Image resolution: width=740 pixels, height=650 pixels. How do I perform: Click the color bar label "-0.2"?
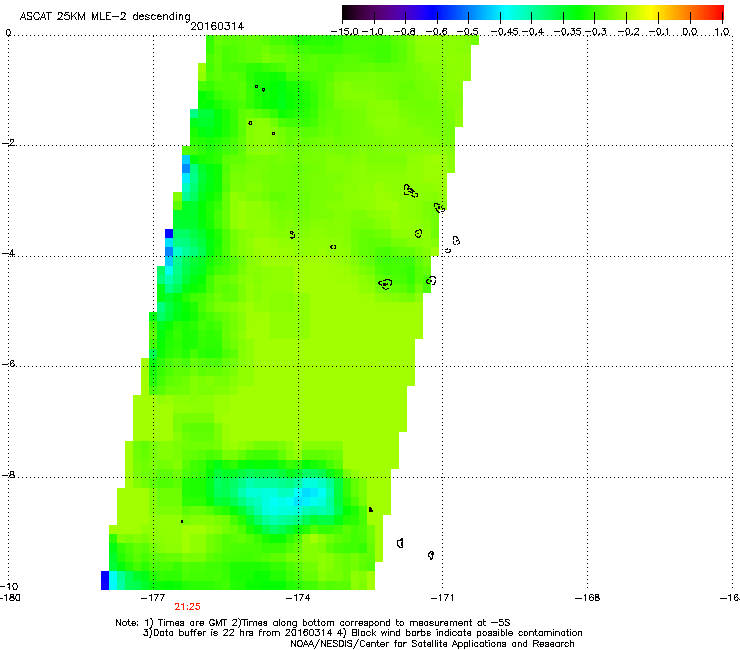point(628,32)
